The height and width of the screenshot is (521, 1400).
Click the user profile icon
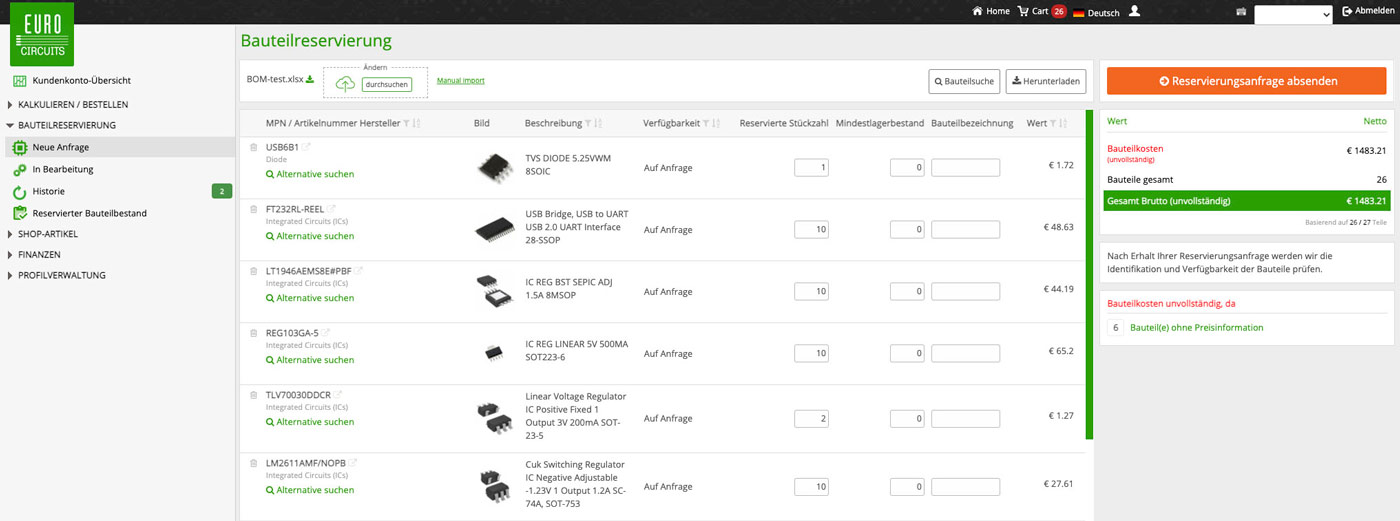(1134, 11)
